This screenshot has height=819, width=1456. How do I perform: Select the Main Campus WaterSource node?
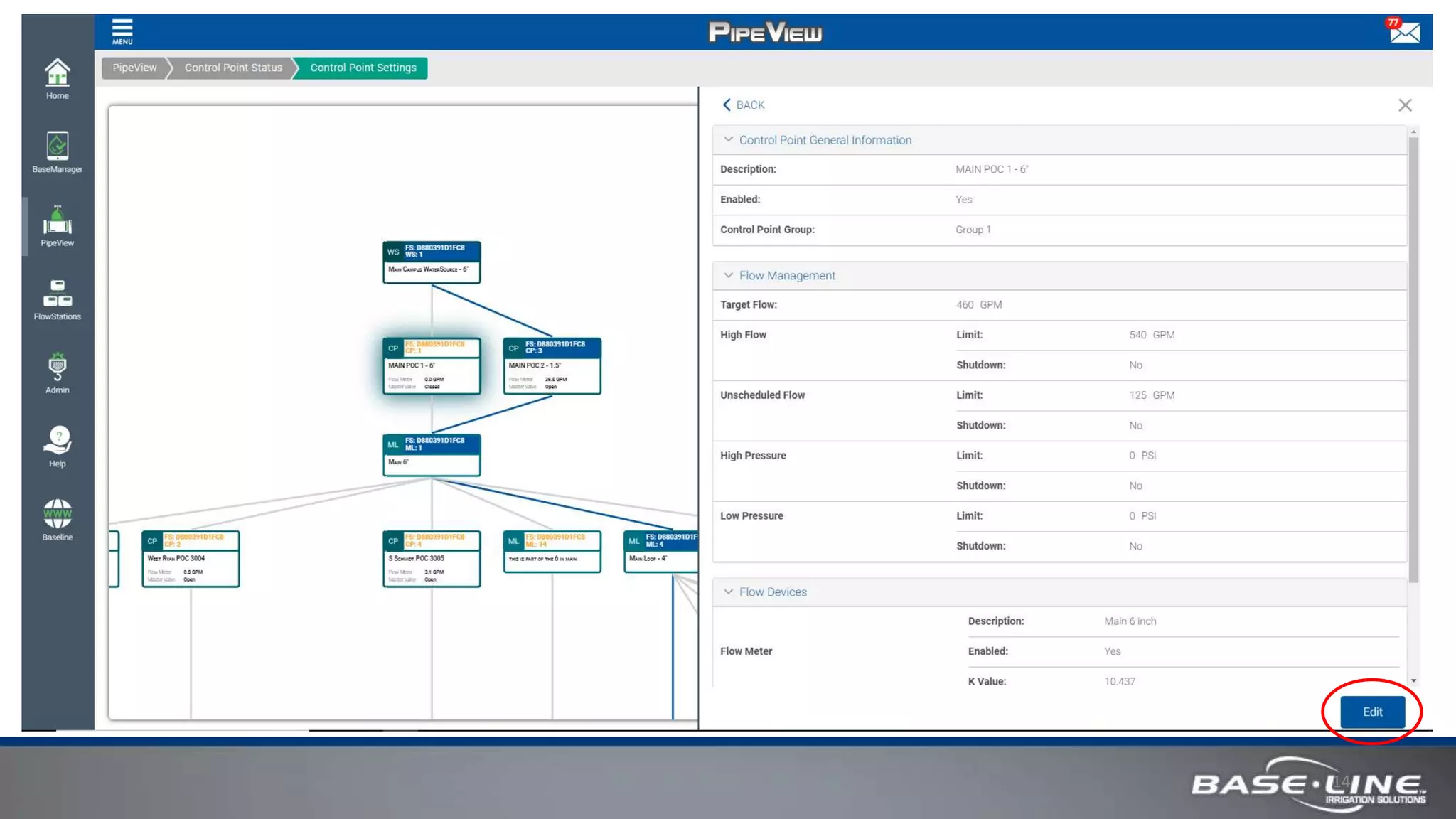pos(432,262)
